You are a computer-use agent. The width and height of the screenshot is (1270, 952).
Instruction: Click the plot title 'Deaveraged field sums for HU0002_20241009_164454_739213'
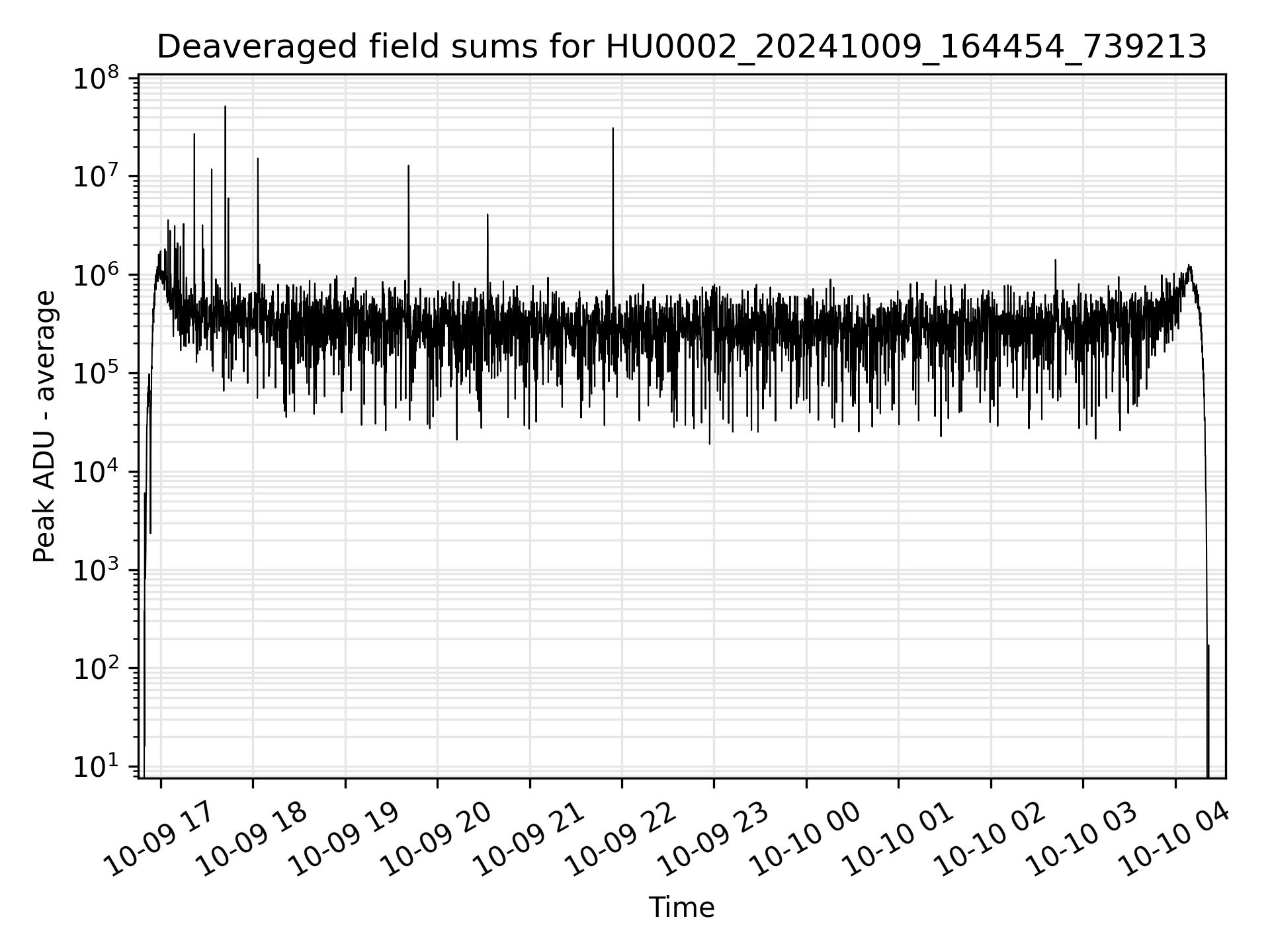[682, 47]
